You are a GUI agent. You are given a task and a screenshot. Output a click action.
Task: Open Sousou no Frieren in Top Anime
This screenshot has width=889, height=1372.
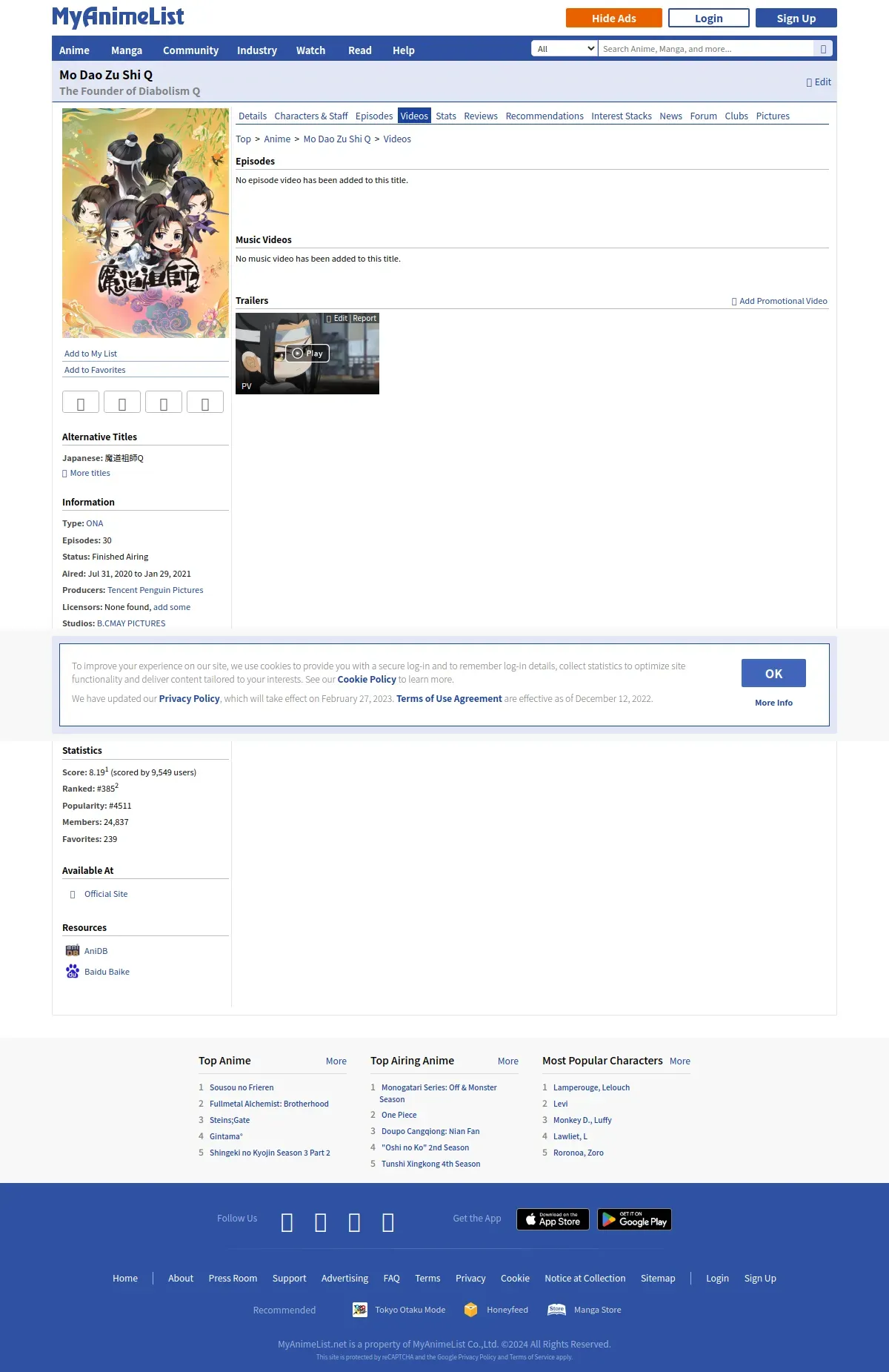tap(242, 1087)
